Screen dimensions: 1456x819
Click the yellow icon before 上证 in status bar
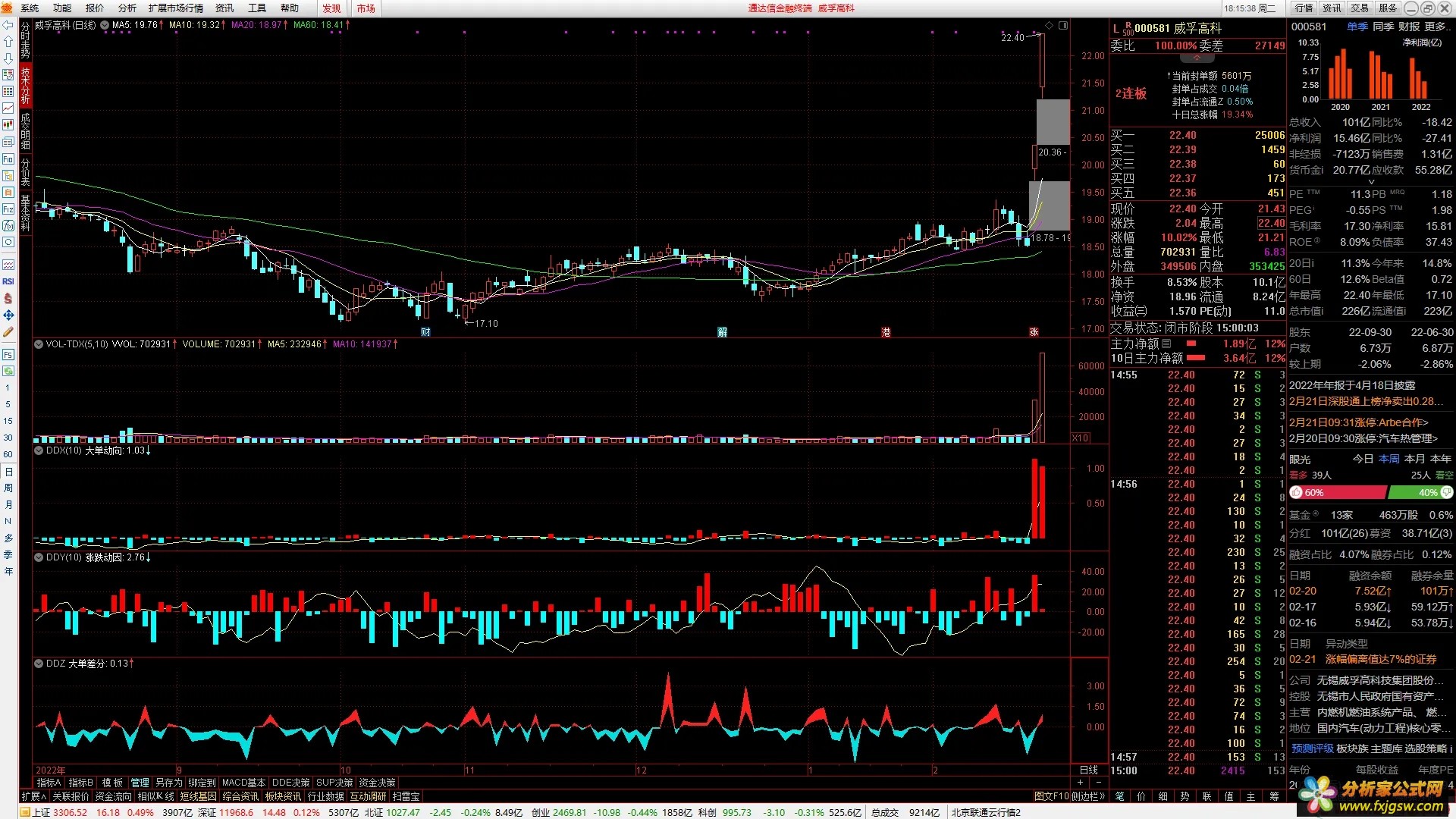[x=25, y=812]
